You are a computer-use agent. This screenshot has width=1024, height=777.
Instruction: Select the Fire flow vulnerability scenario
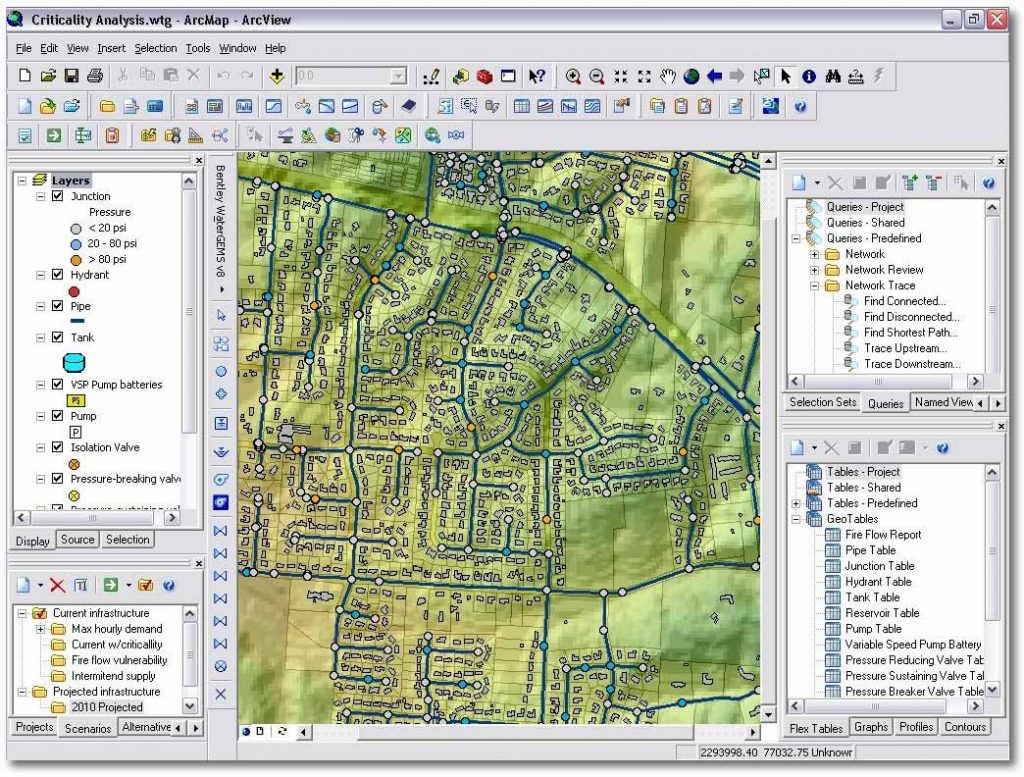pyautogui.click(x=119, y=660)
